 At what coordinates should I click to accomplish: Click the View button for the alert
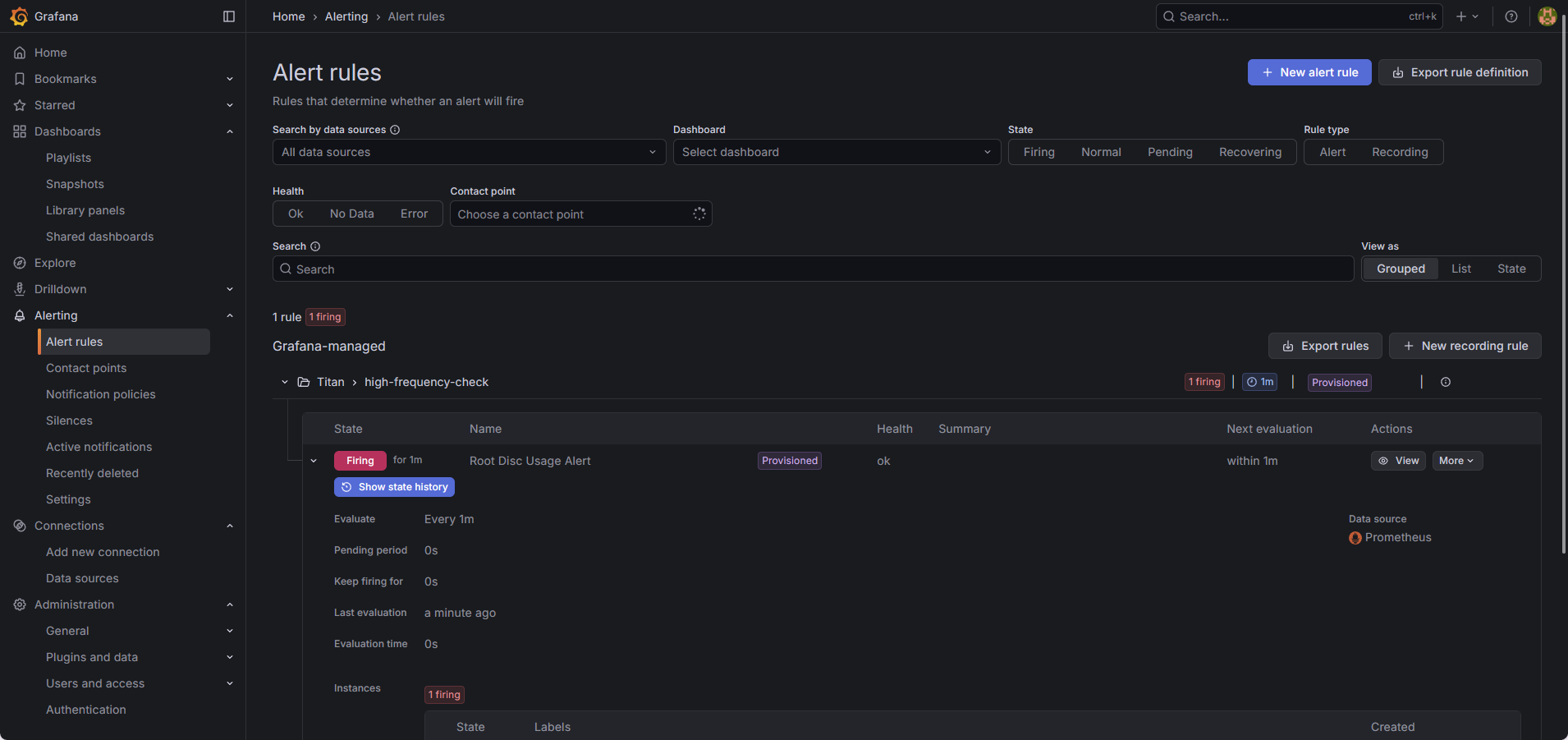pos(1398,461)
